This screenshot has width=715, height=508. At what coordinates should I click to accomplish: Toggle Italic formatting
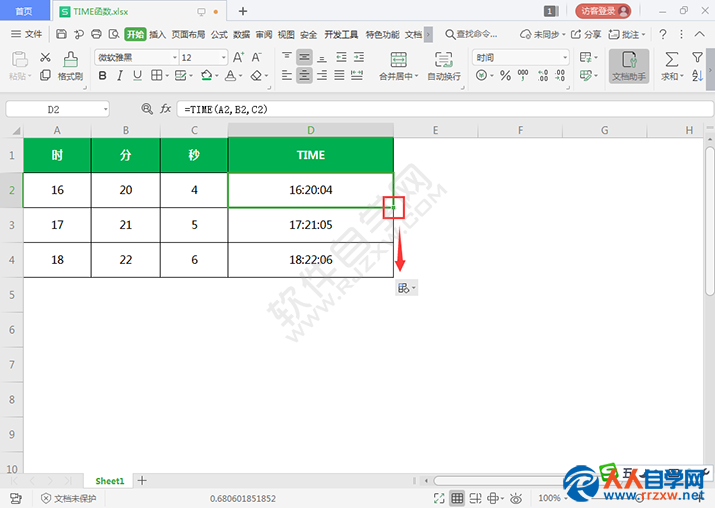click(120, 75)
